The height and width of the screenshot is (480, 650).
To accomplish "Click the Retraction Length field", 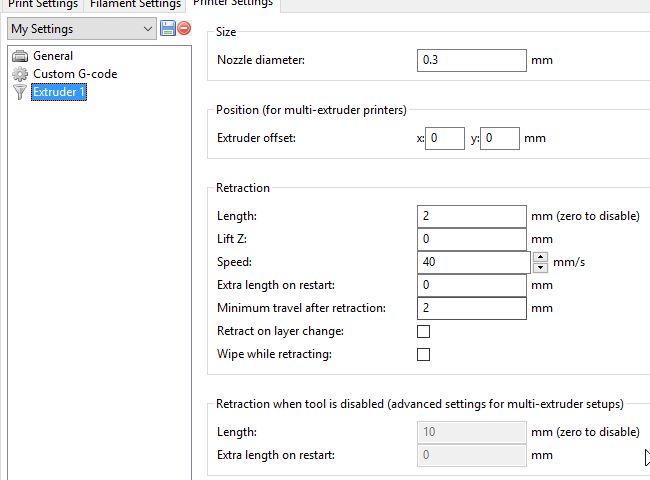I will 471,216.
